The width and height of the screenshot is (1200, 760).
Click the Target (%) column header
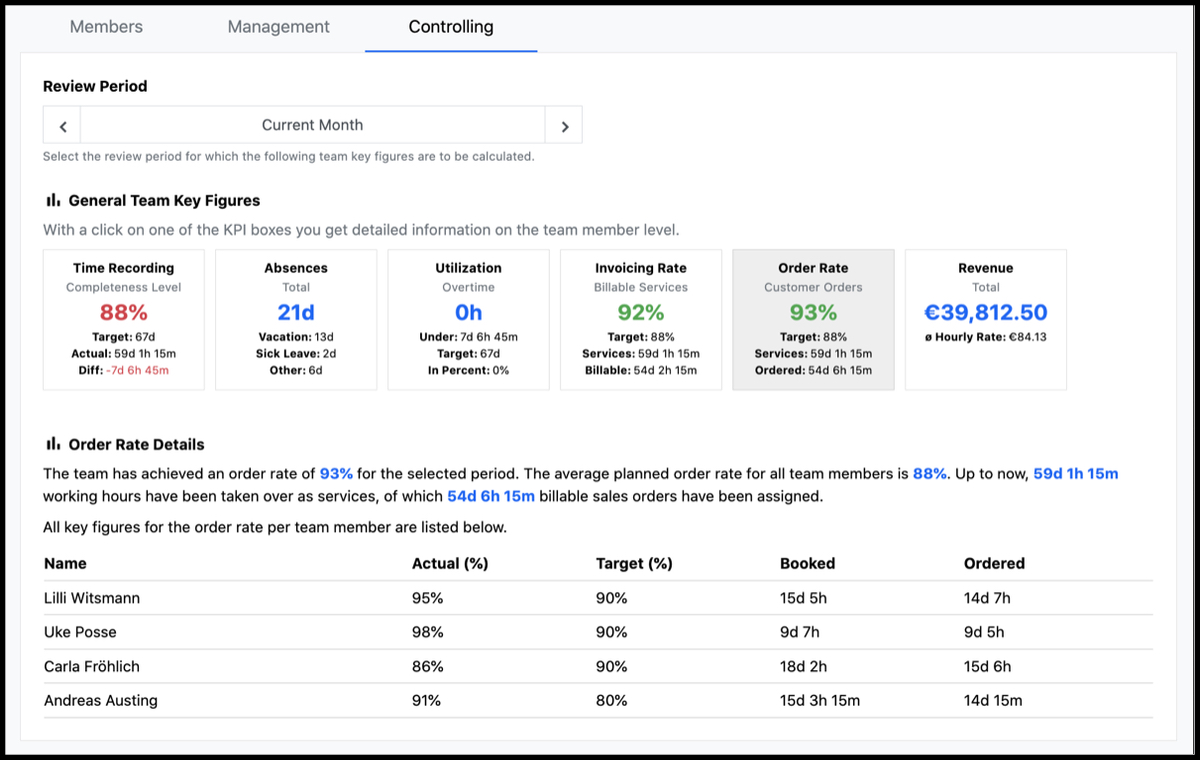pyautogui.click(x=634, y=563)
